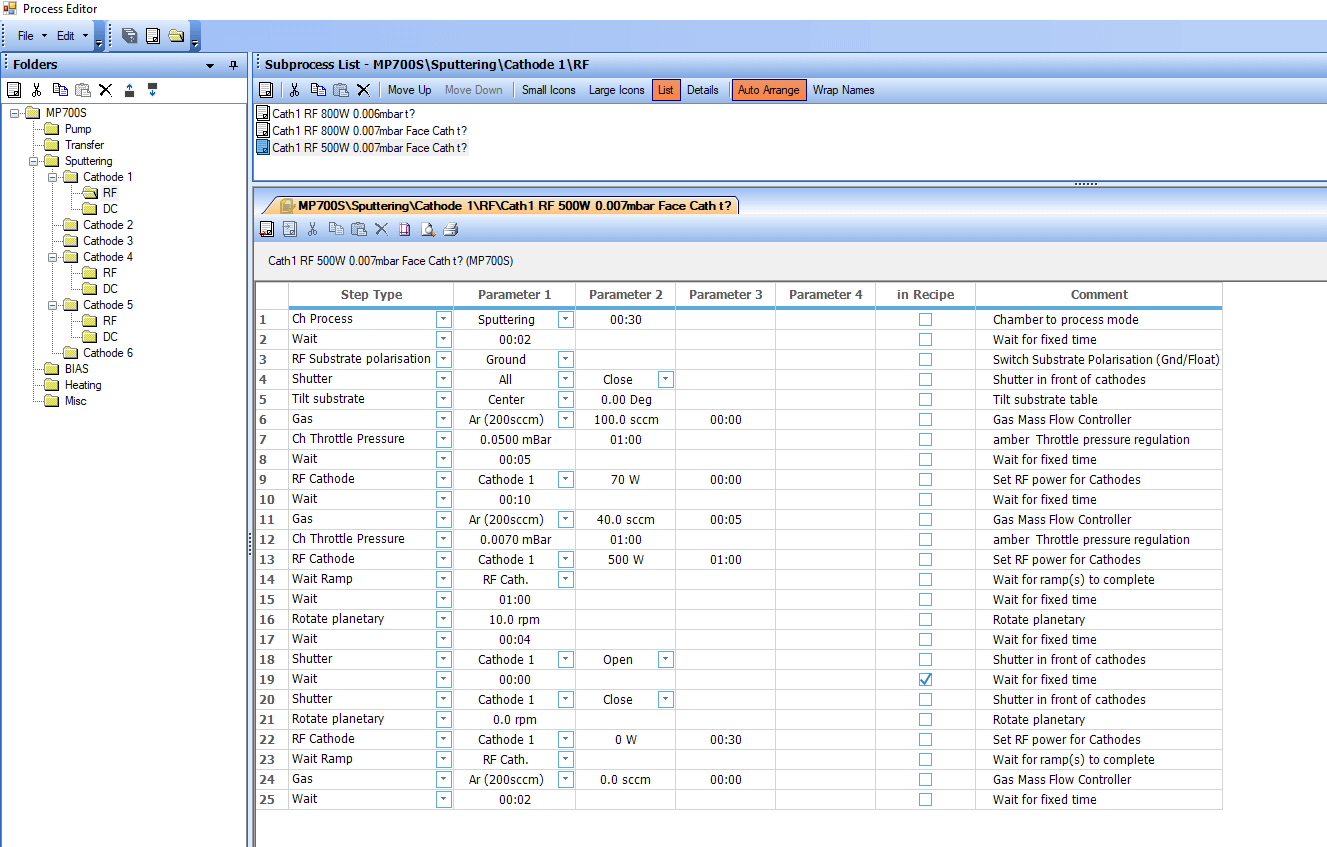Click the Move Up button
Image resolution: width=1327 pixels, height=847 pixels.
[409, 89]
